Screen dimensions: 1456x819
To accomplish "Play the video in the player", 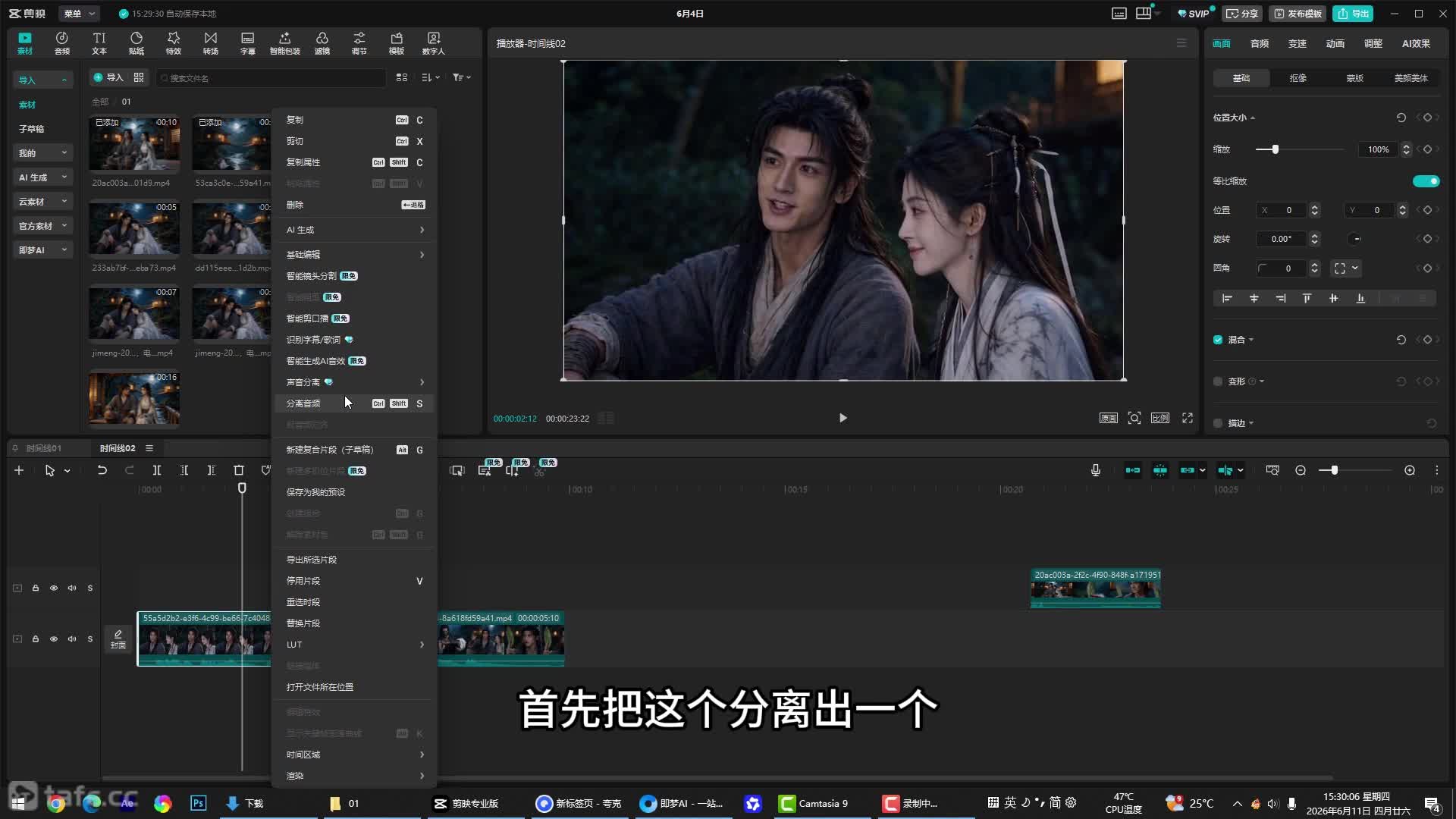I will pyautogui.click(x=843, y=418).
